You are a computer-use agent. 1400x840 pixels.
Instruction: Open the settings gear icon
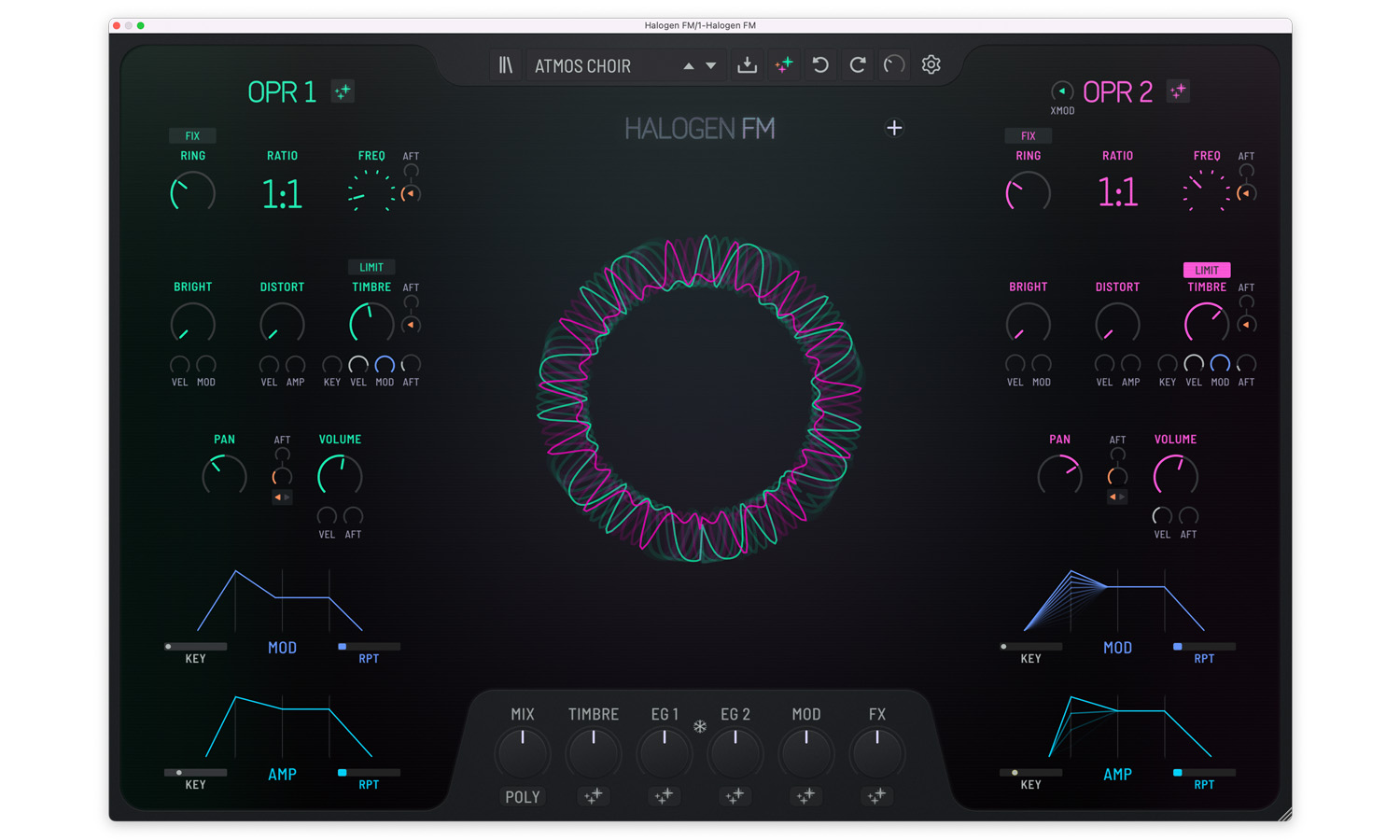[x=931, y=65]
